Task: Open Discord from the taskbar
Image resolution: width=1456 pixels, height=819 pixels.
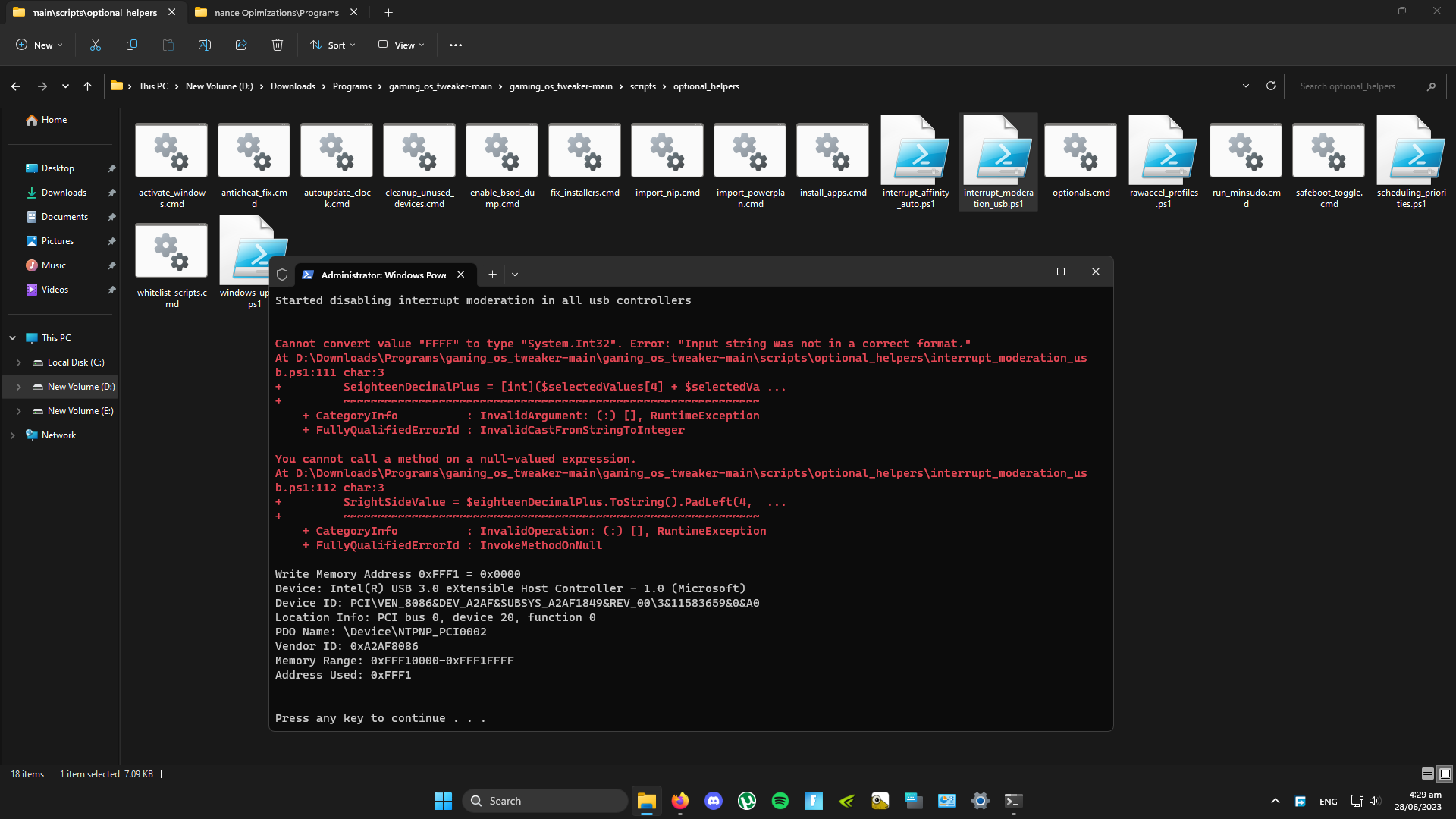Action: [714, 801]
